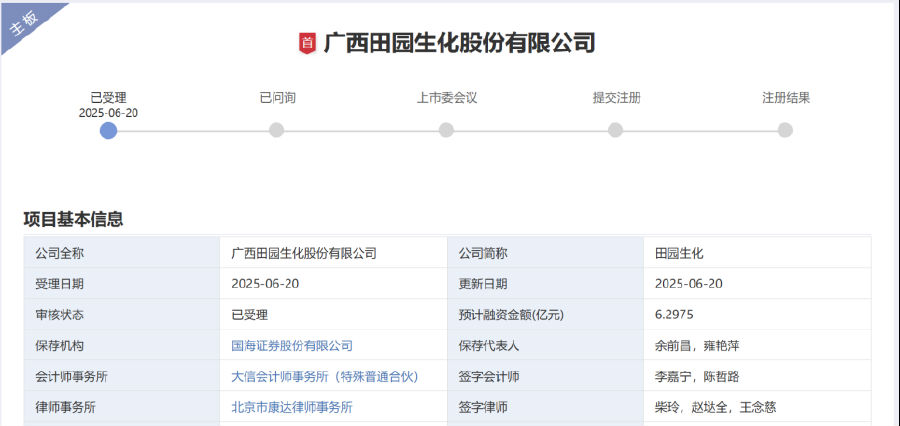
Task: Click the 广西田园生化股份有限公司 table cell value
Action: pos(304,253)
